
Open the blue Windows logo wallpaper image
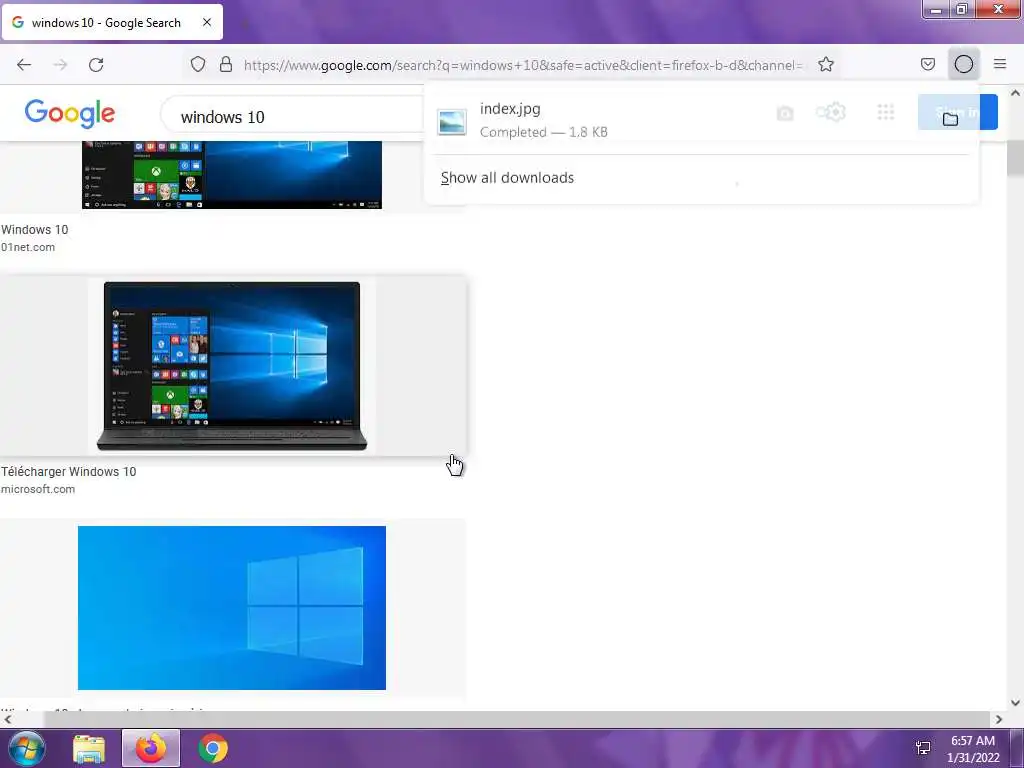pyautogui.click(x=232, y=608)
